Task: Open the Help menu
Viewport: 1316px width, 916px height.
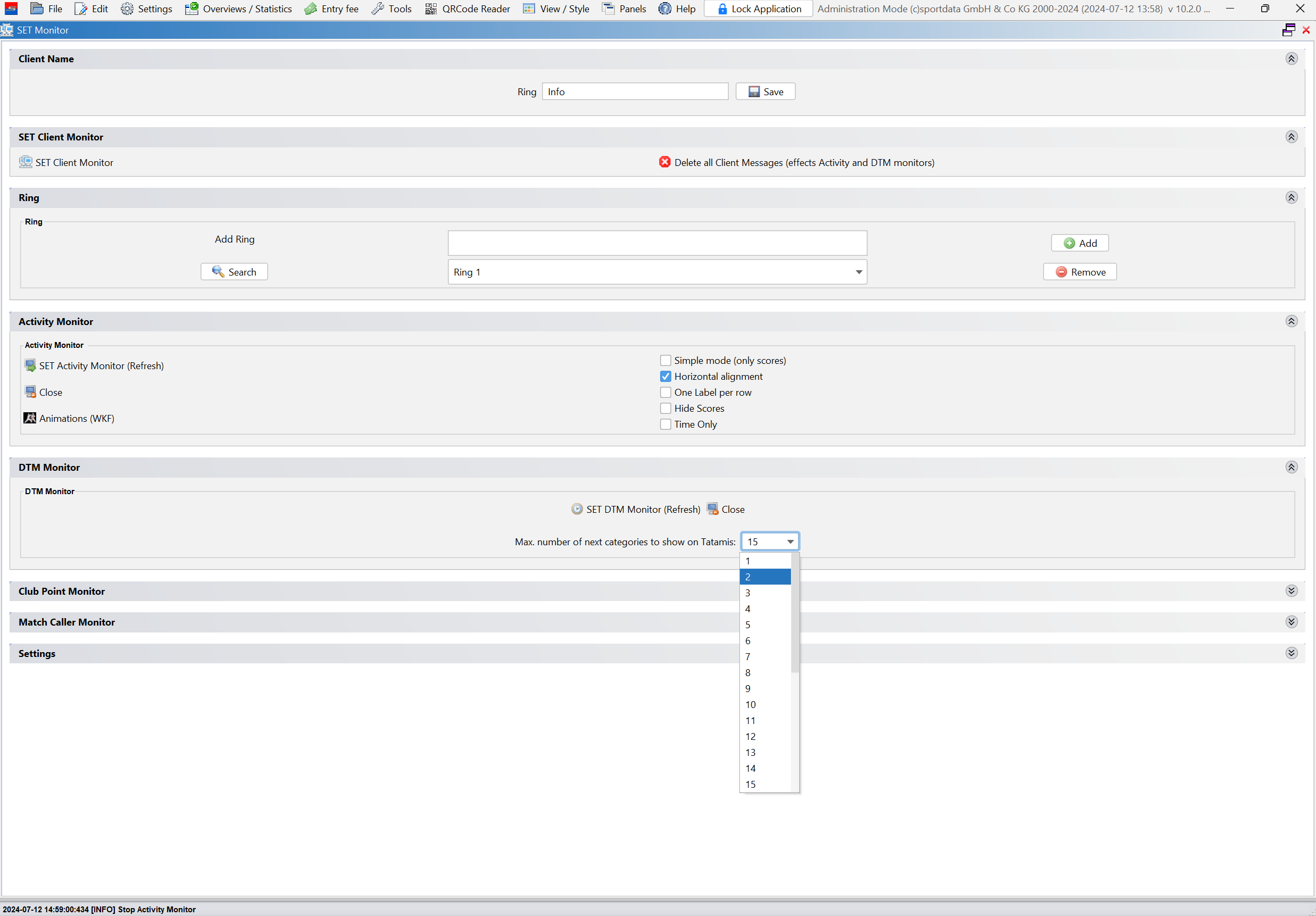Action: pos(677,9)
